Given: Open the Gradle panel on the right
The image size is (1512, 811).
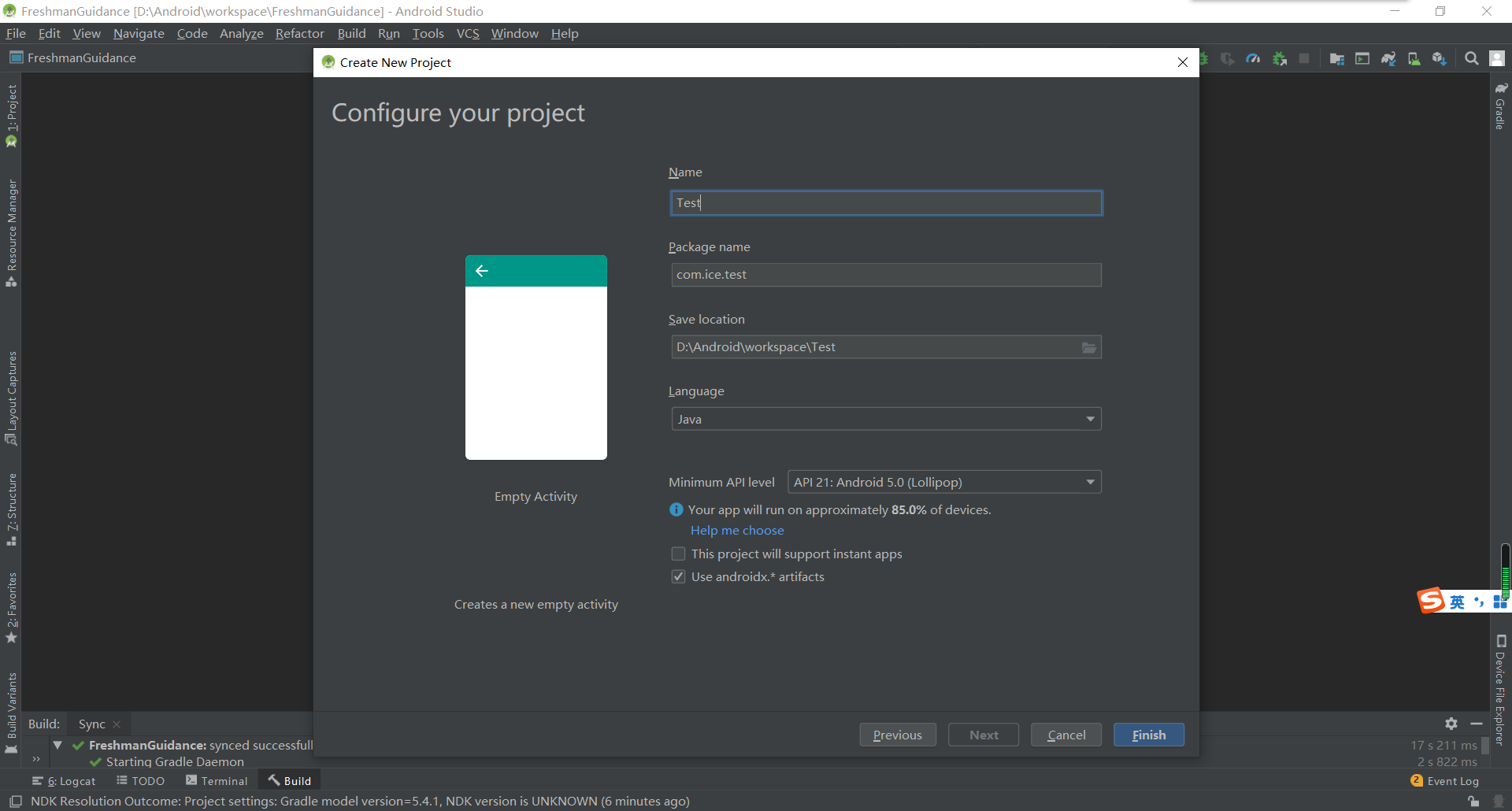Looking at the screenshot, I should (1501, 110).
